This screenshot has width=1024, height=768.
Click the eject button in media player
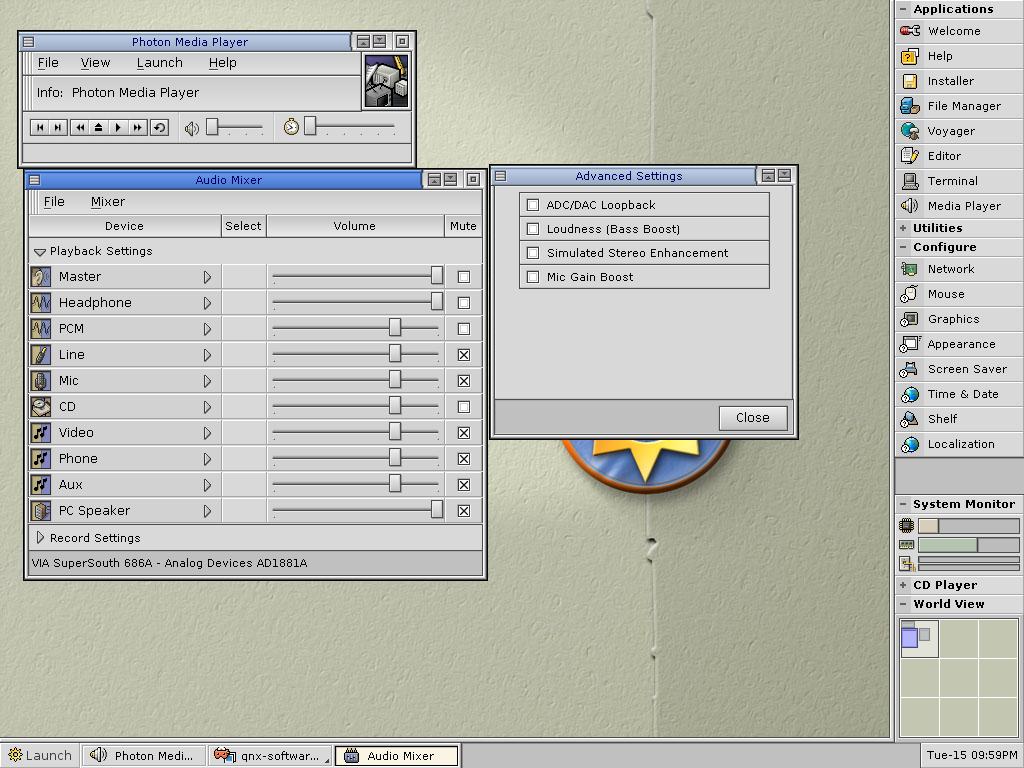[x=98, y=127]
